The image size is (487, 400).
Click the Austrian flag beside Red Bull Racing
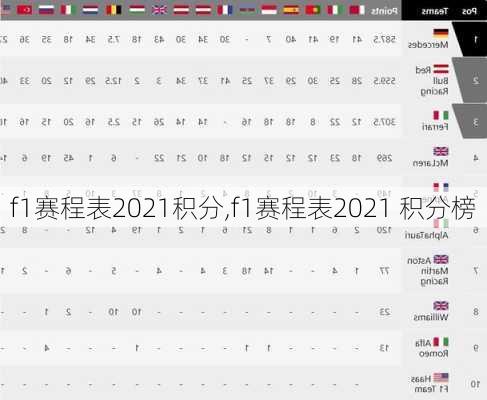tap(441, 69)
